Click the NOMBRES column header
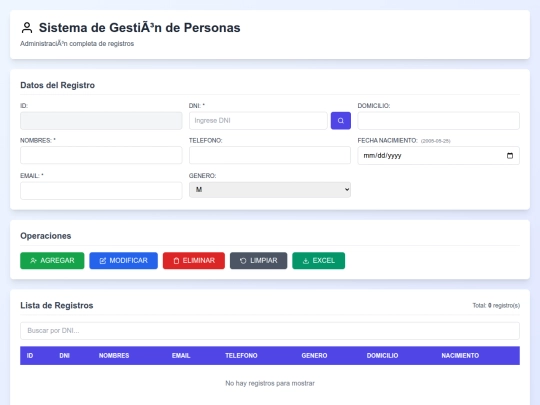 coord(114,355)
